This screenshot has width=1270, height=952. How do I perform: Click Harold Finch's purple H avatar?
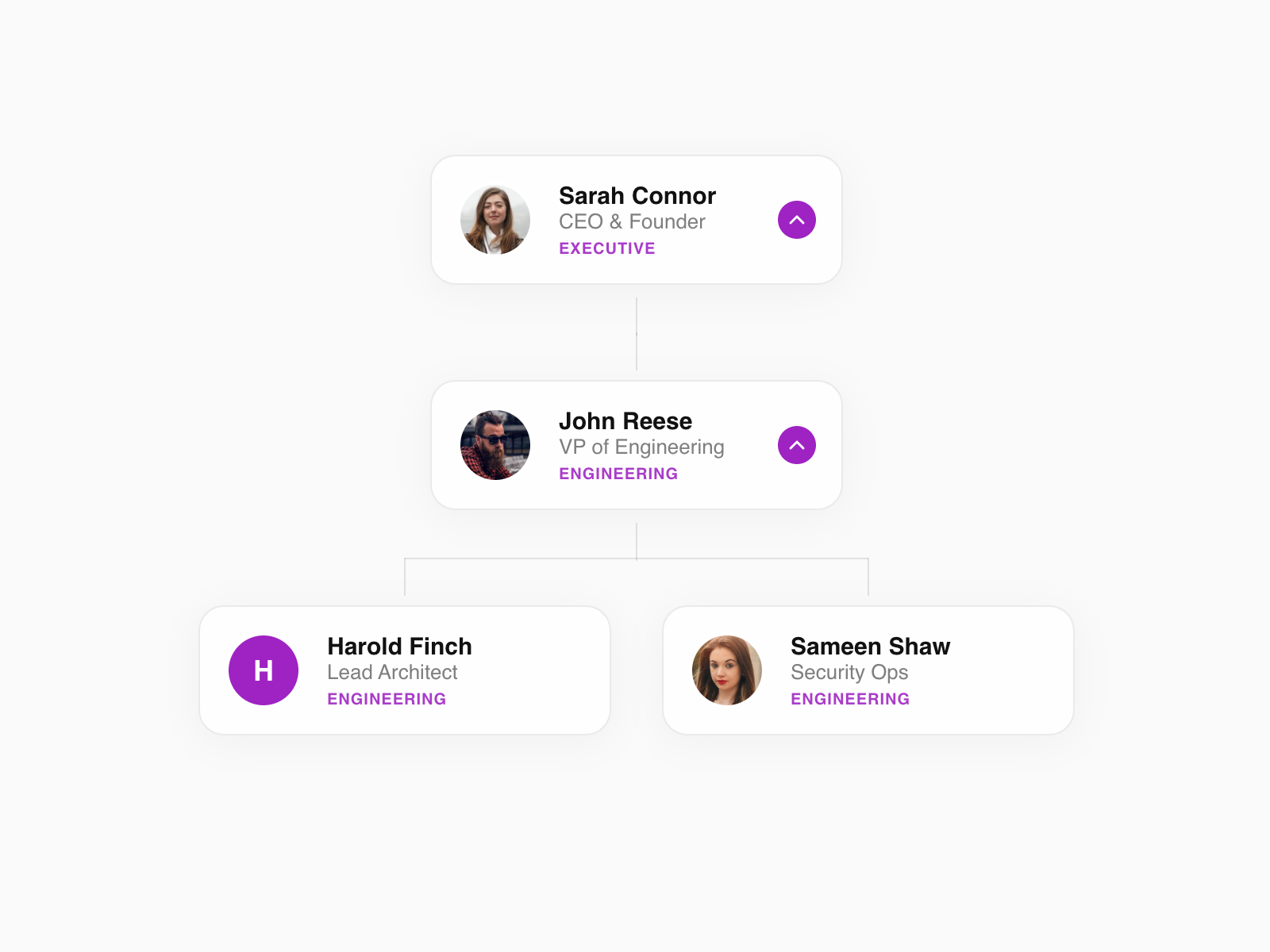pyautogui.click(x=264, y=670)
